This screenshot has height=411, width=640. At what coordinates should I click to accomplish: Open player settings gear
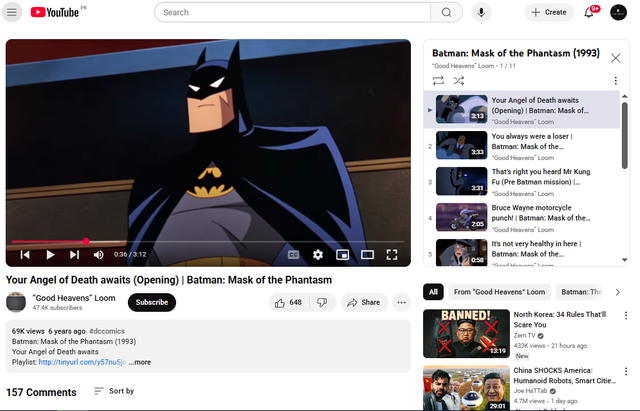coord(318,255)
